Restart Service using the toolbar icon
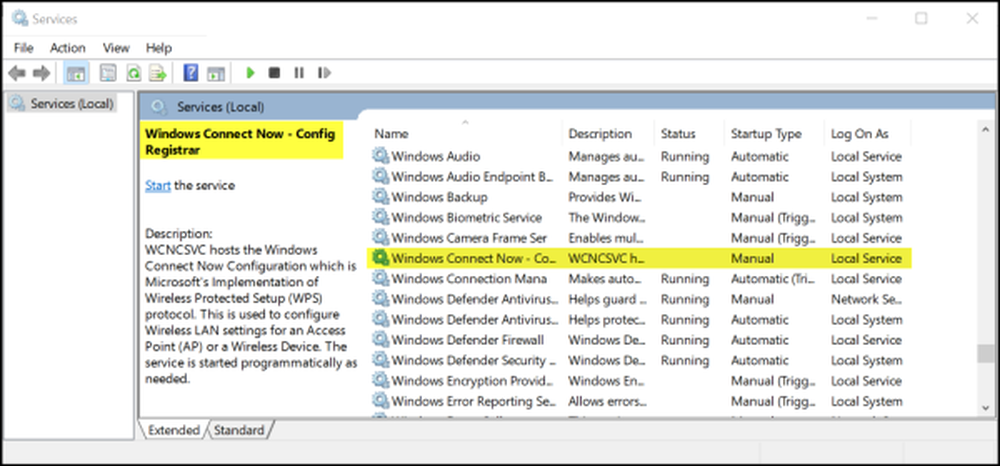This screenshot has width=1000, height=466. [x=324, y=73]
